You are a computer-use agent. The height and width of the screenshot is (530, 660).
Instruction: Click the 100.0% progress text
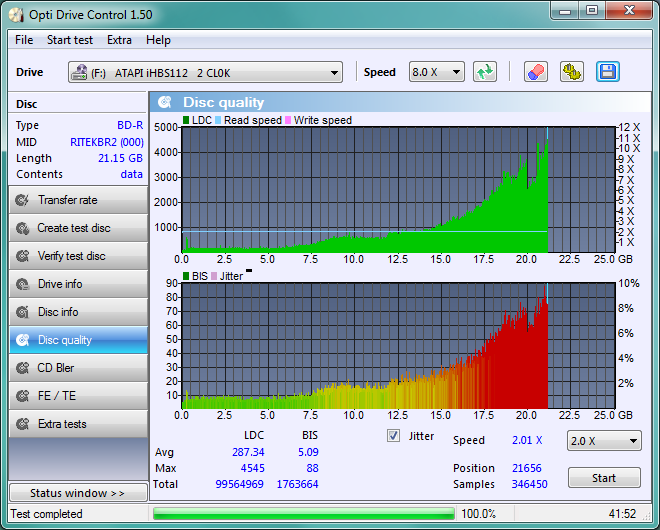click(x=479, y=514)
